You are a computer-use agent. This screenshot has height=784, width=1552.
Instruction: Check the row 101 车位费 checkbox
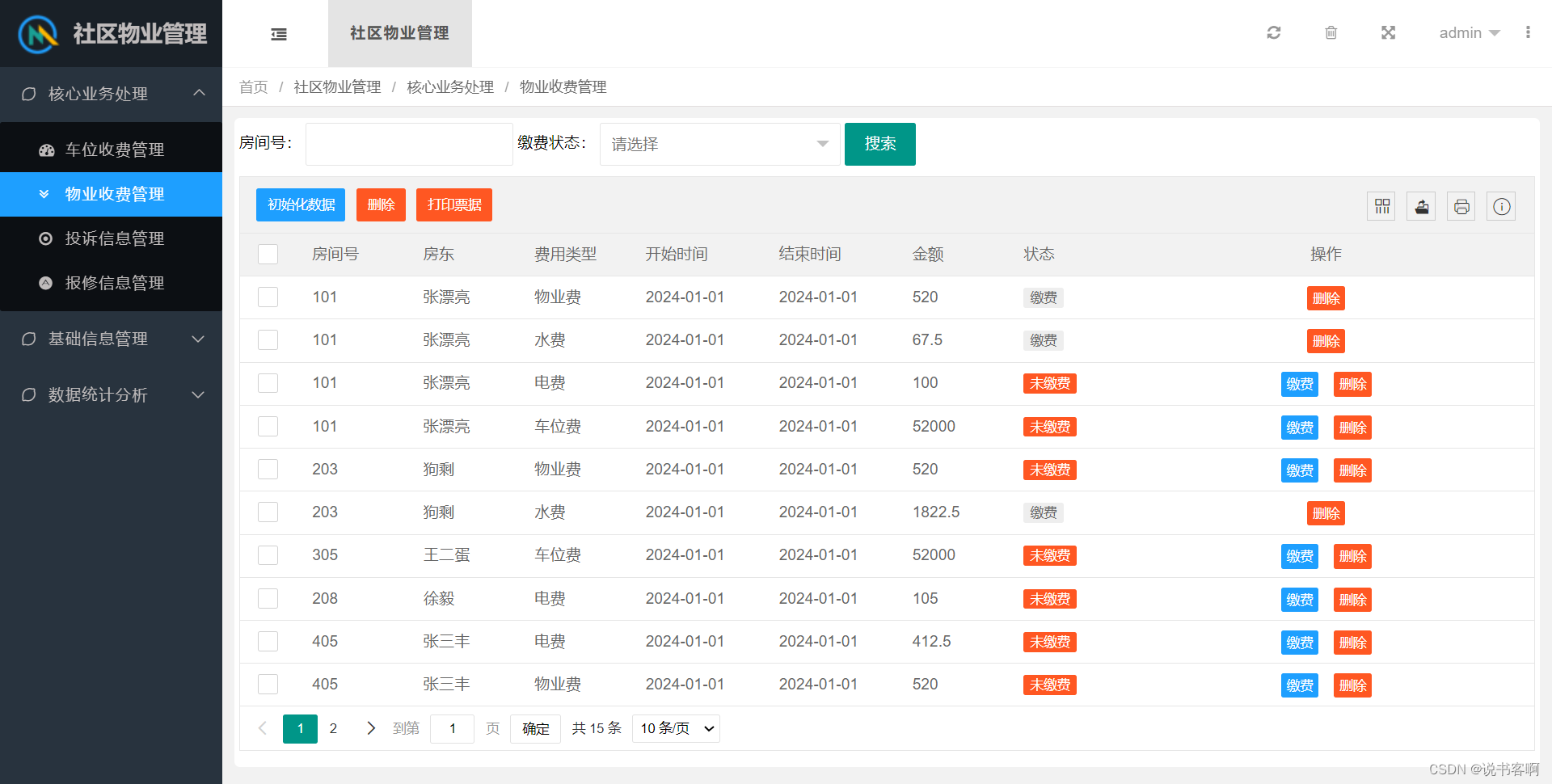coord(268,426)
